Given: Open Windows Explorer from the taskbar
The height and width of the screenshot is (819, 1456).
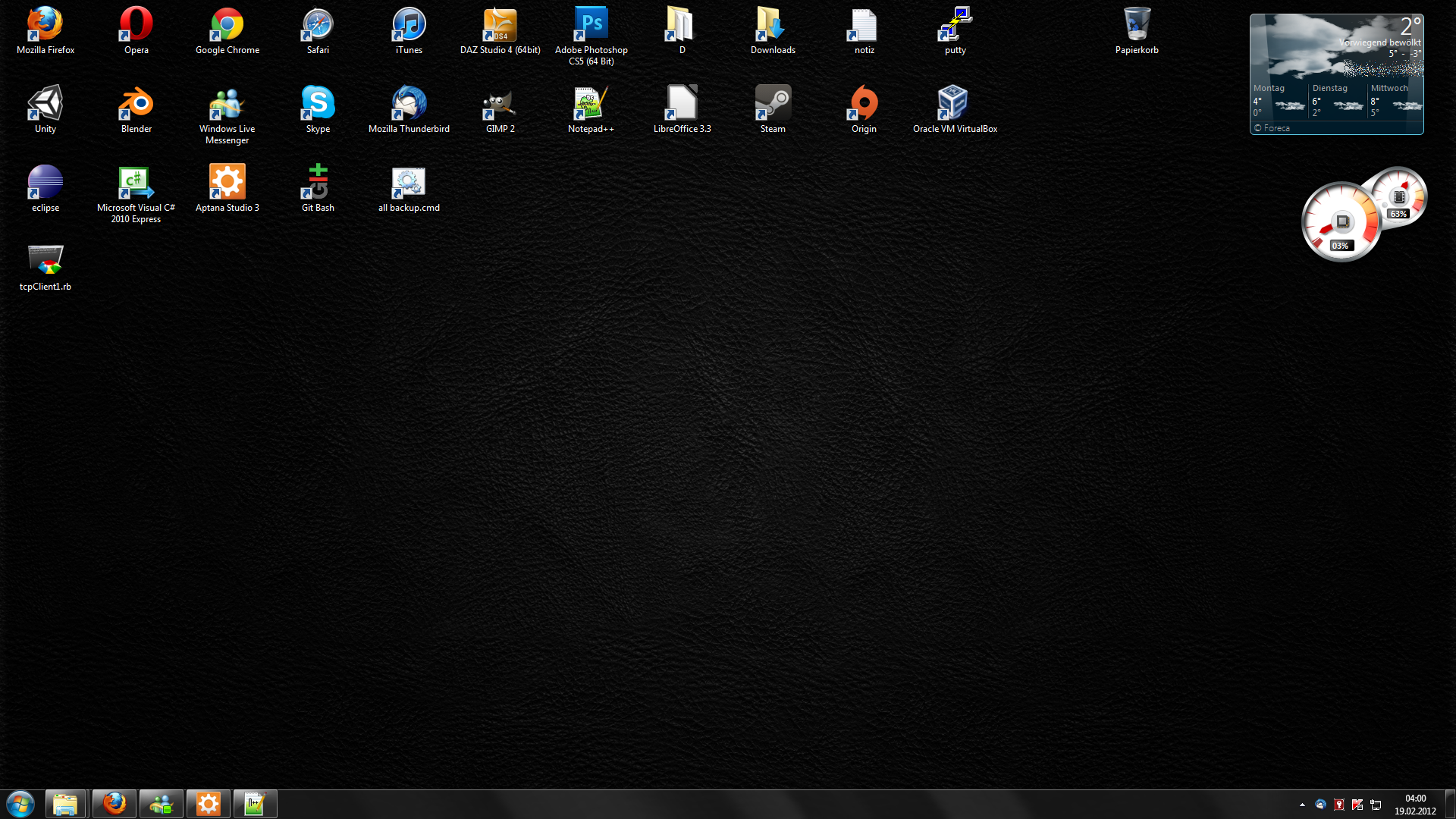Looking at the screenshot, I should (x=65, y=804).
